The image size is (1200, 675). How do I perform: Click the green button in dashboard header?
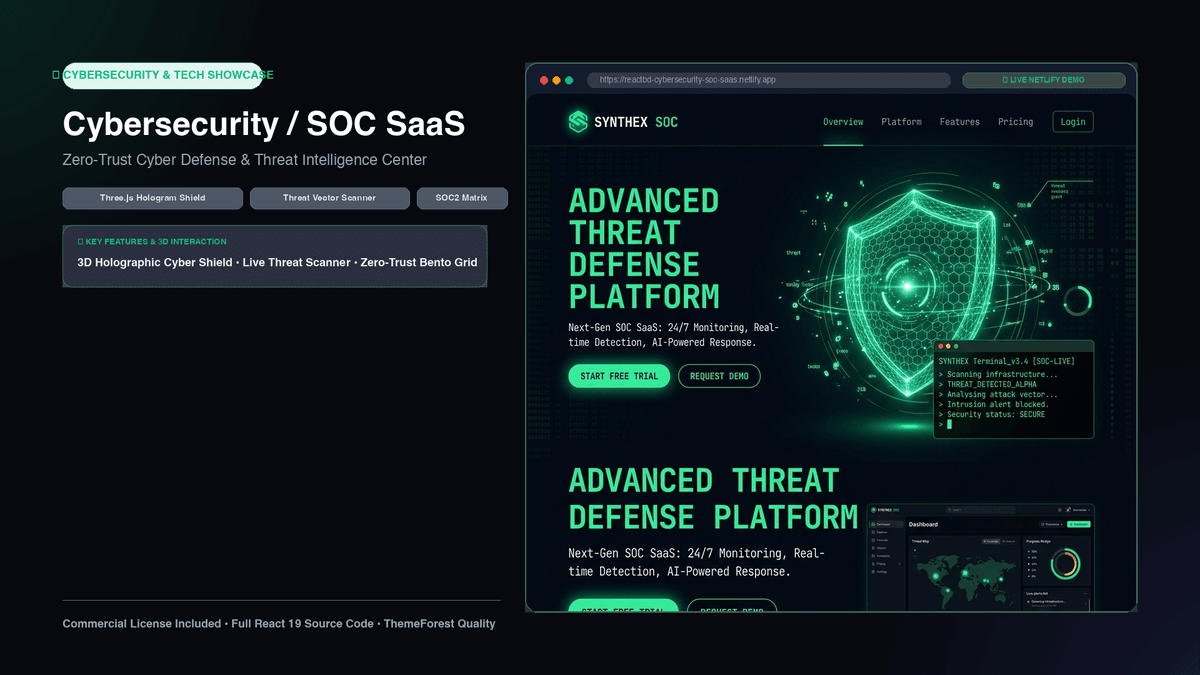click(x=1079, y=524)
